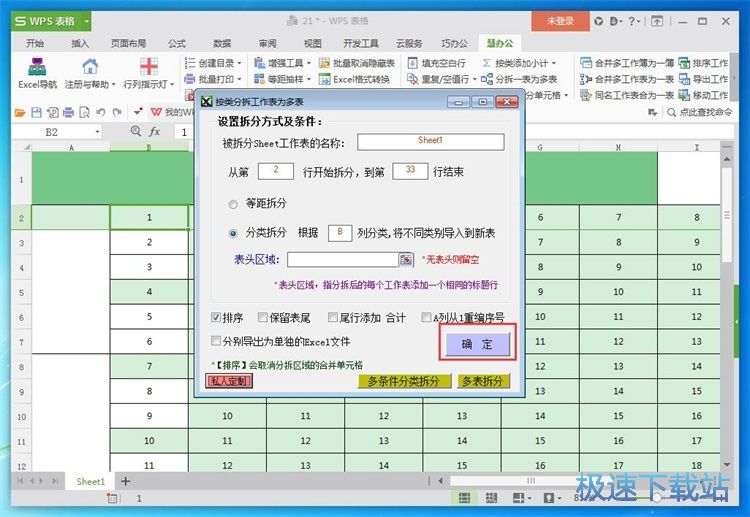Screen dimensions: 750x517
Task: Open the 插入 ribbon tab
Action: pos(80,43)
